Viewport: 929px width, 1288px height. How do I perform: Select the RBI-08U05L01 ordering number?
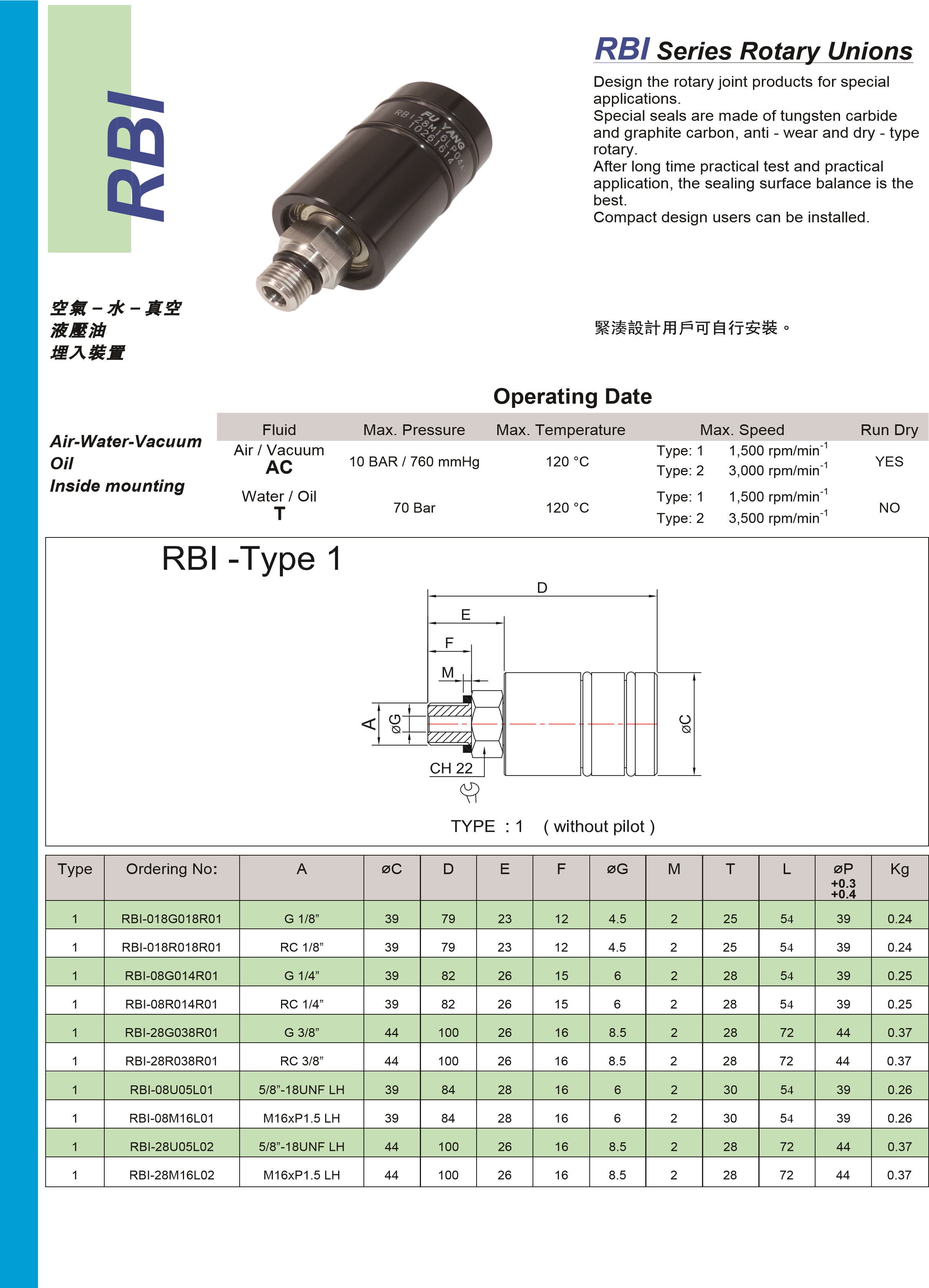[x=171, y=1090]
